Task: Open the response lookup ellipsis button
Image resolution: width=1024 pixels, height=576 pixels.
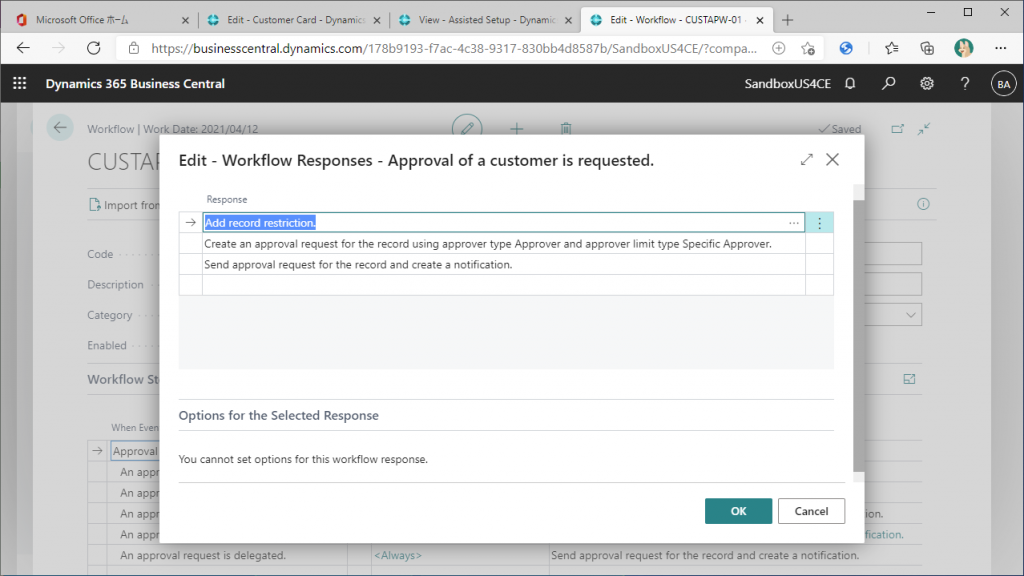Action: 794,223
